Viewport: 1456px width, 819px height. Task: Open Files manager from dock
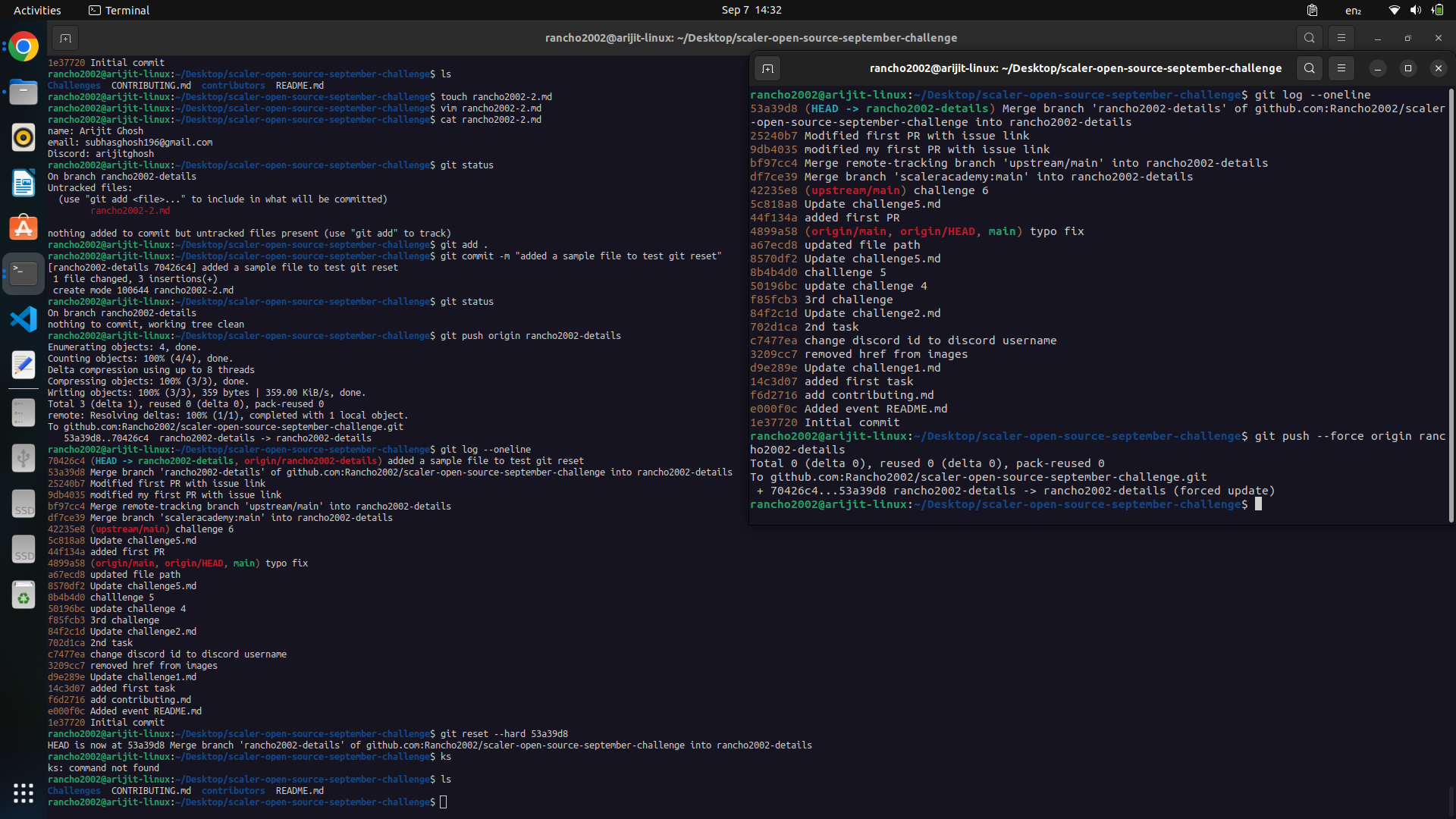point(24,93)
